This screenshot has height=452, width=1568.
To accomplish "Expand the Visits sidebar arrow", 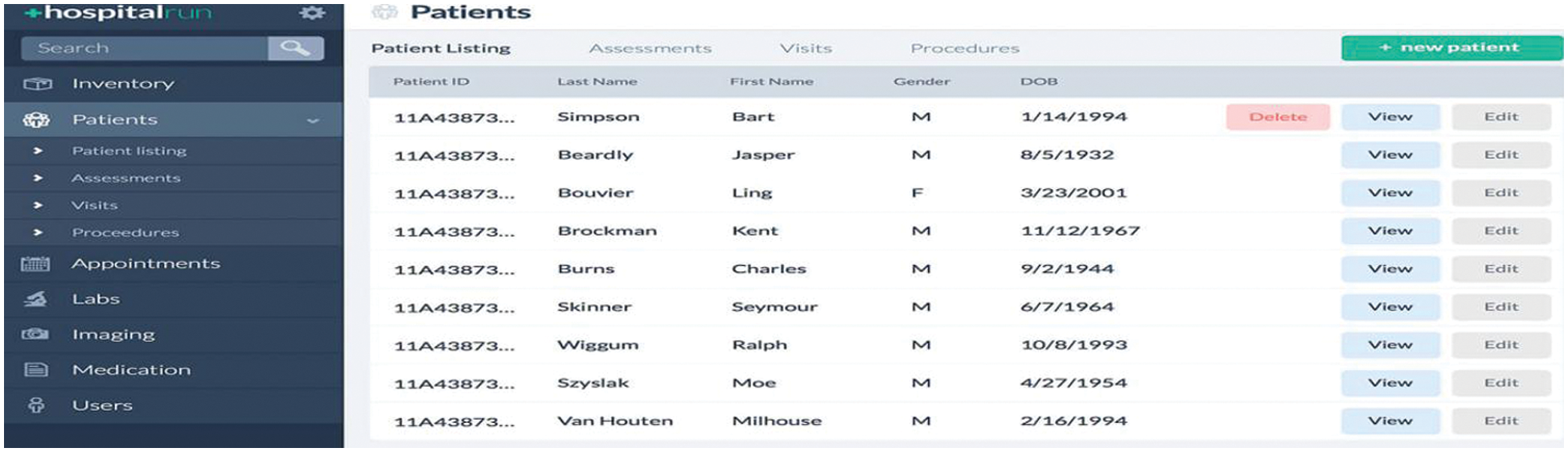I will click(38, 205).
